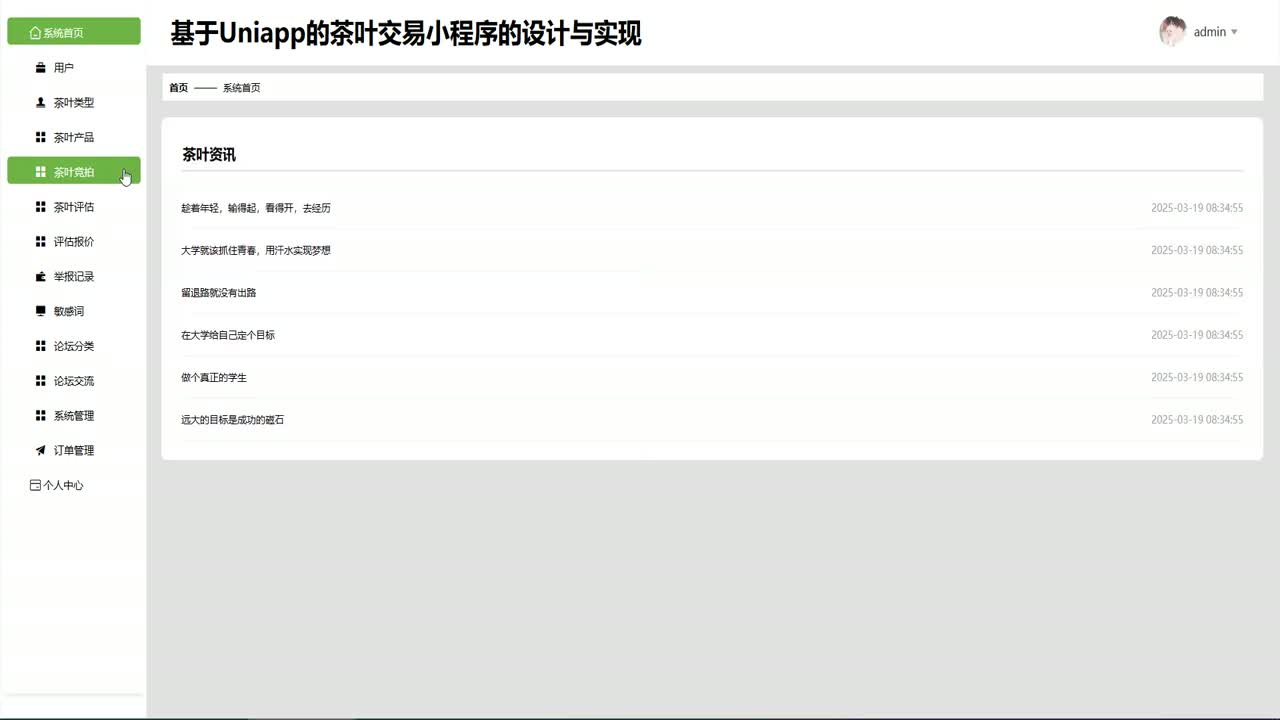
Task: Click the person icon beside 茶叶类型
Action: [x=40, y=103]
